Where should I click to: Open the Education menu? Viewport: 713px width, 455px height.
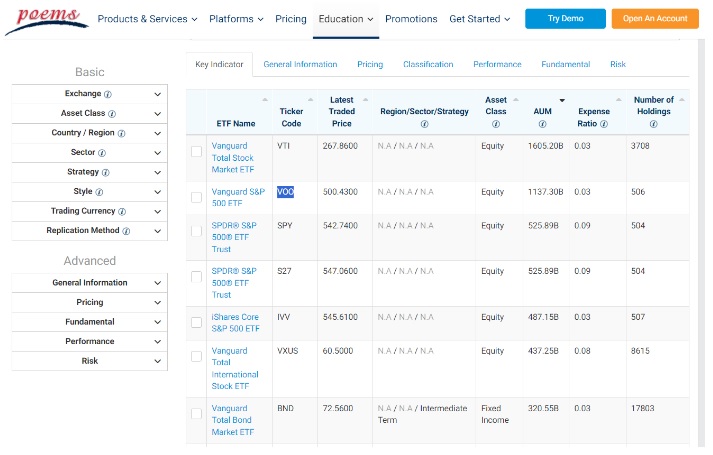coord(346,19)
